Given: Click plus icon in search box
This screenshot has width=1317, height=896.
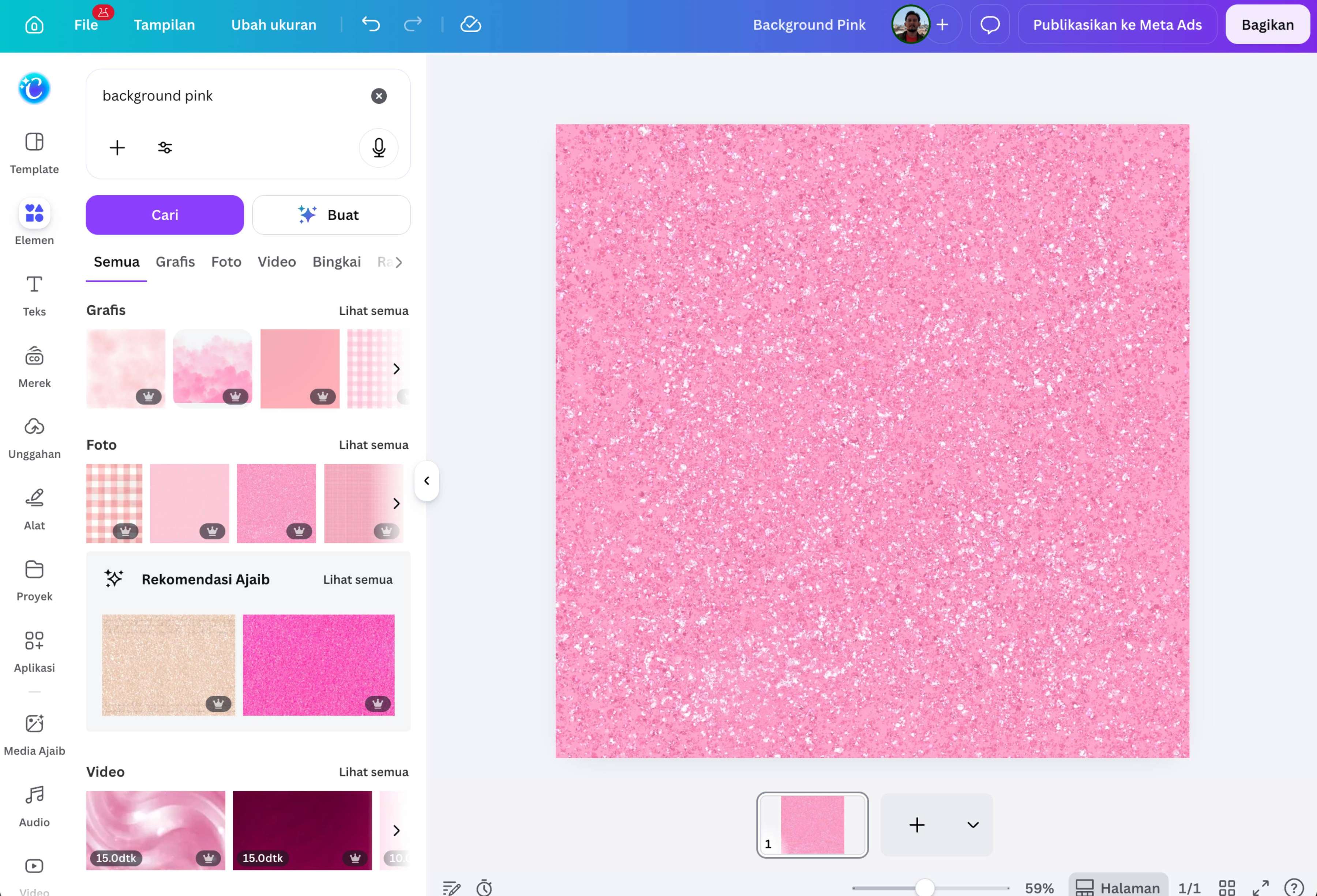Looking at the screenshot, I should (117, 148).
